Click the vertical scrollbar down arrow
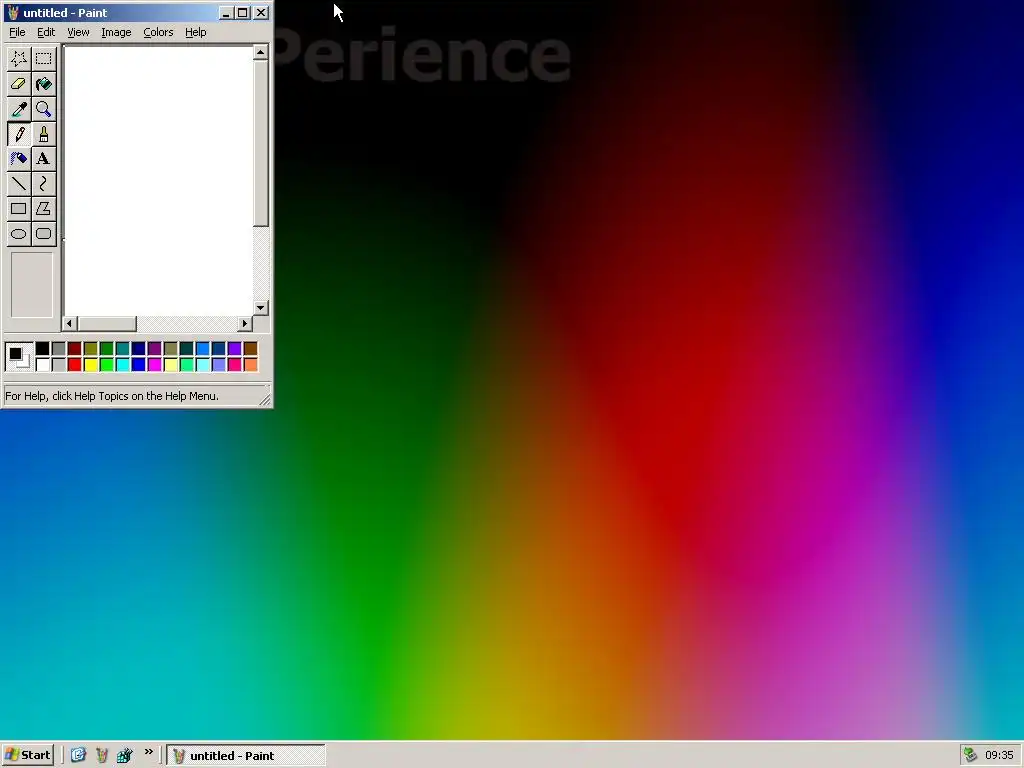Viewport: 1024px width, 768px height. (x=261, y=308)
